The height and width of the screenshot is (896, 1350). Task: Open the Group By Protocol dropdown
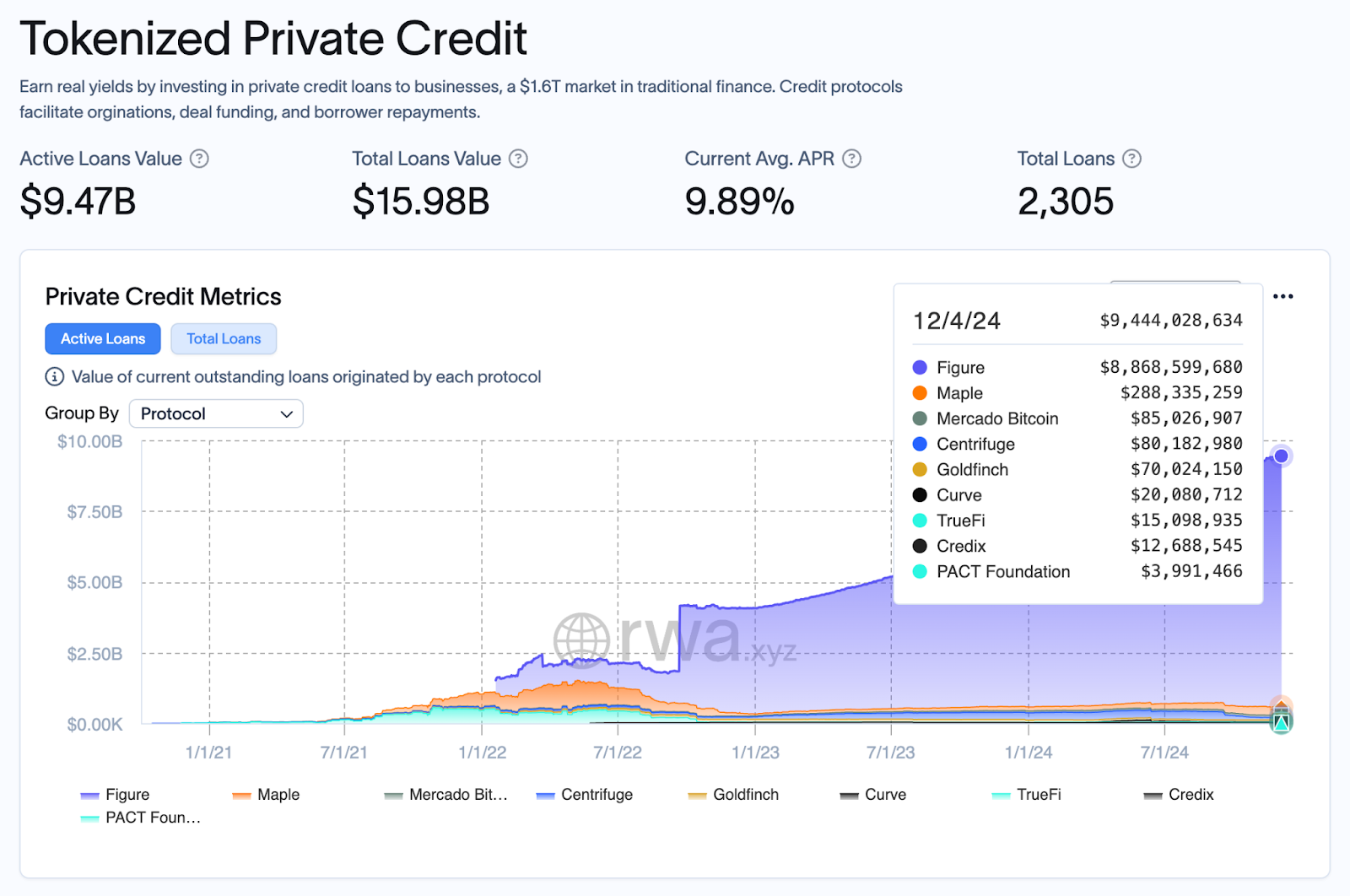click(x=216, y=413)
